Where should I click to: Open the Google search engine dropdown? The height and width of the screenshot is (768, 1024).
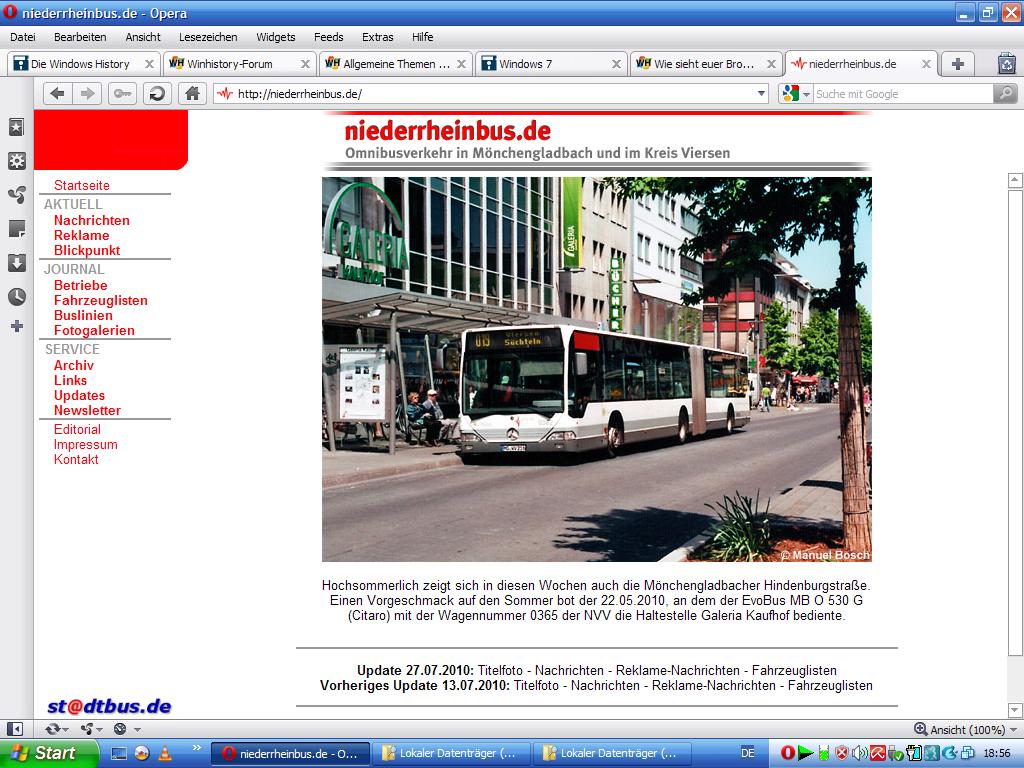795,94
